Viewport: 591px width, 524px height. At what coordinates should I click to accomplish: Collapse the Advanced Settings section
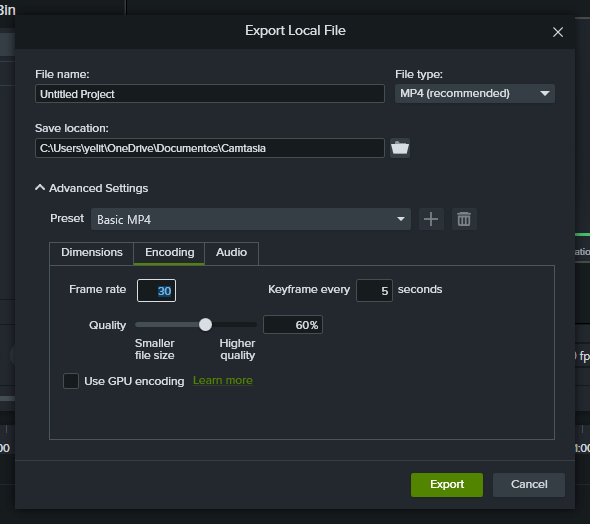(x=92, y=188)
